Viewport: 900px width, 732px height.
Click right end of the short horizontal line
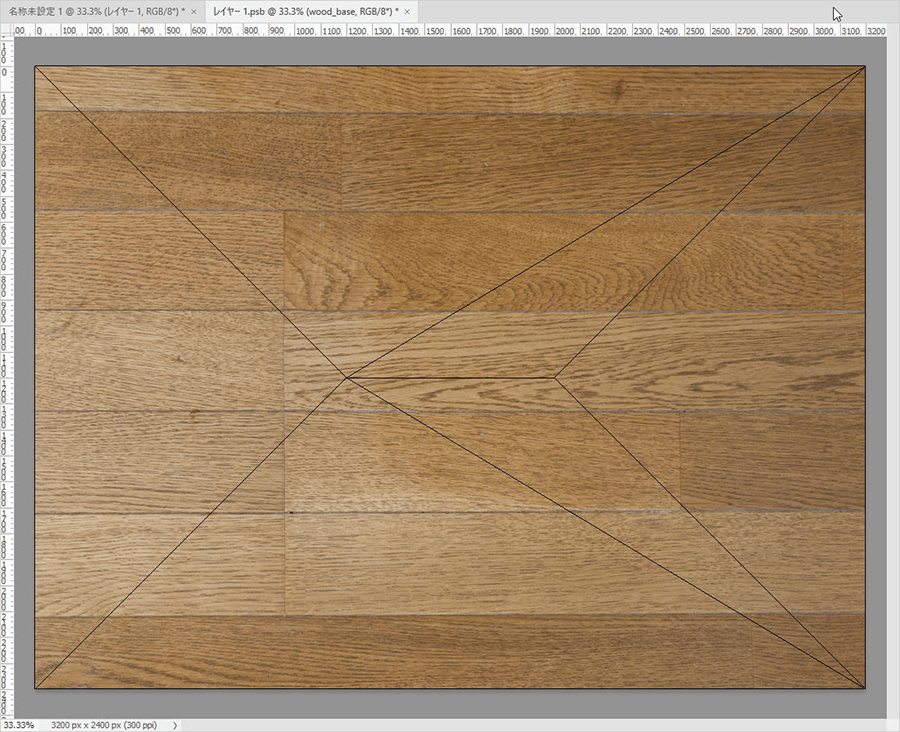click(555, 377)
